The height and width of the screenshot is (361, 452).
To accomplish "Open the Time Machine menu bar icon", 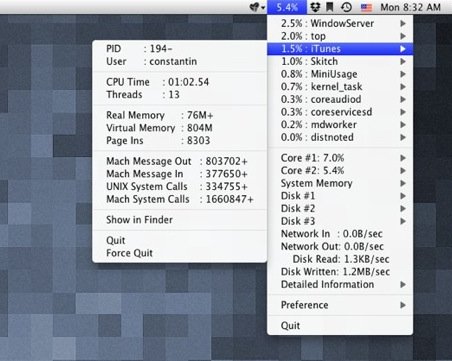I will (346, 7).
